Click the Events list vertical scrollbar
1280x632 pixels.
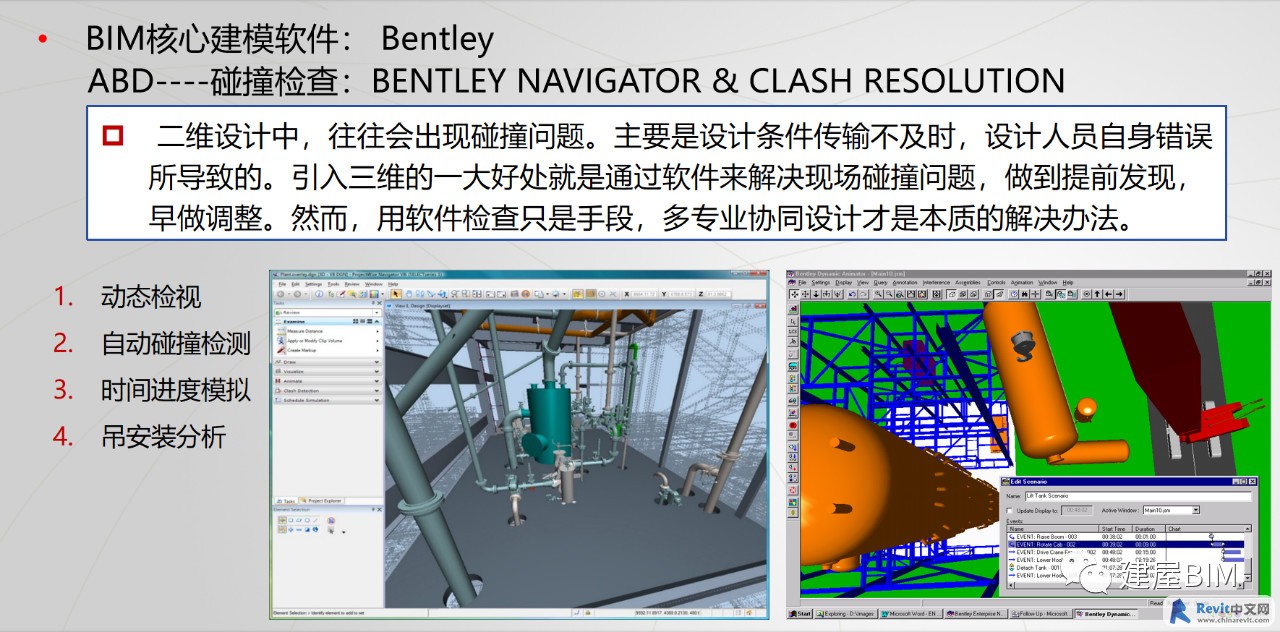[x=1248, y=553]
